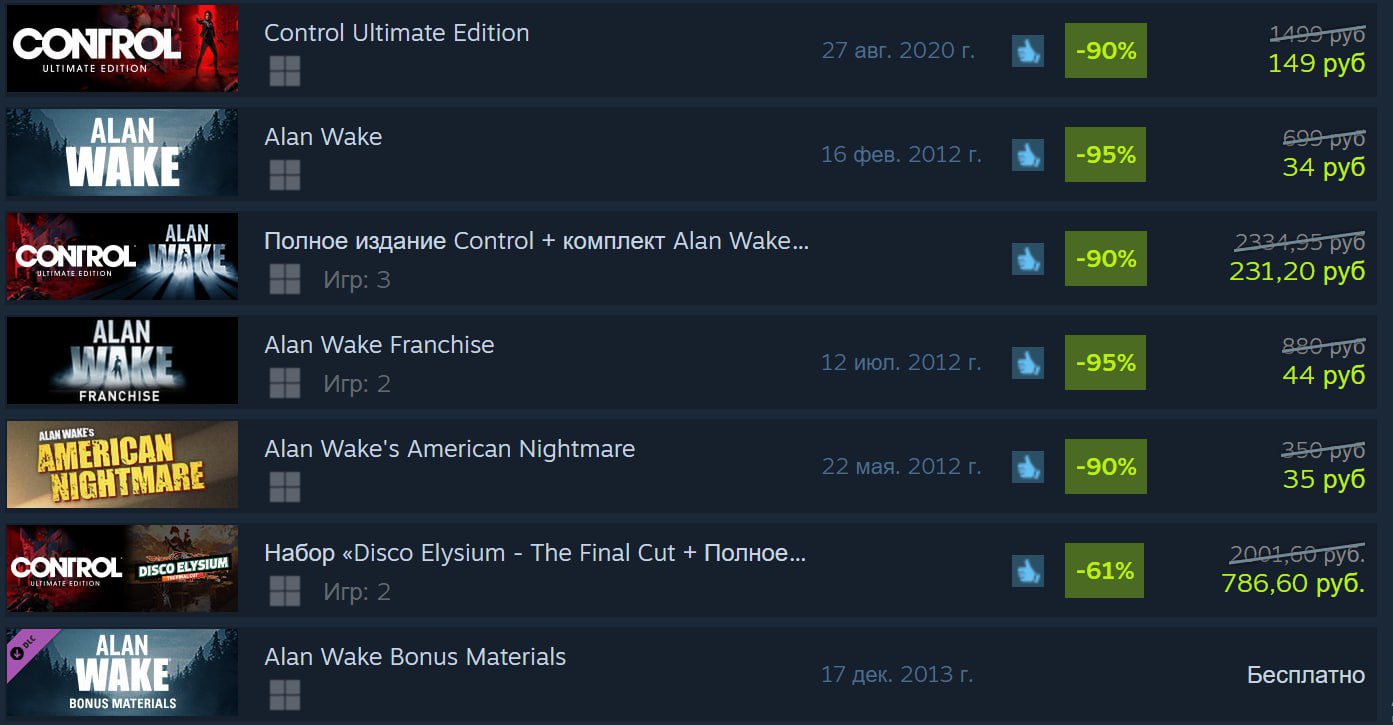Image resolution: width=1393 pixels, height=725 pixels.
Task: Click the -61% discount badge
Action: coord(1106,571)
